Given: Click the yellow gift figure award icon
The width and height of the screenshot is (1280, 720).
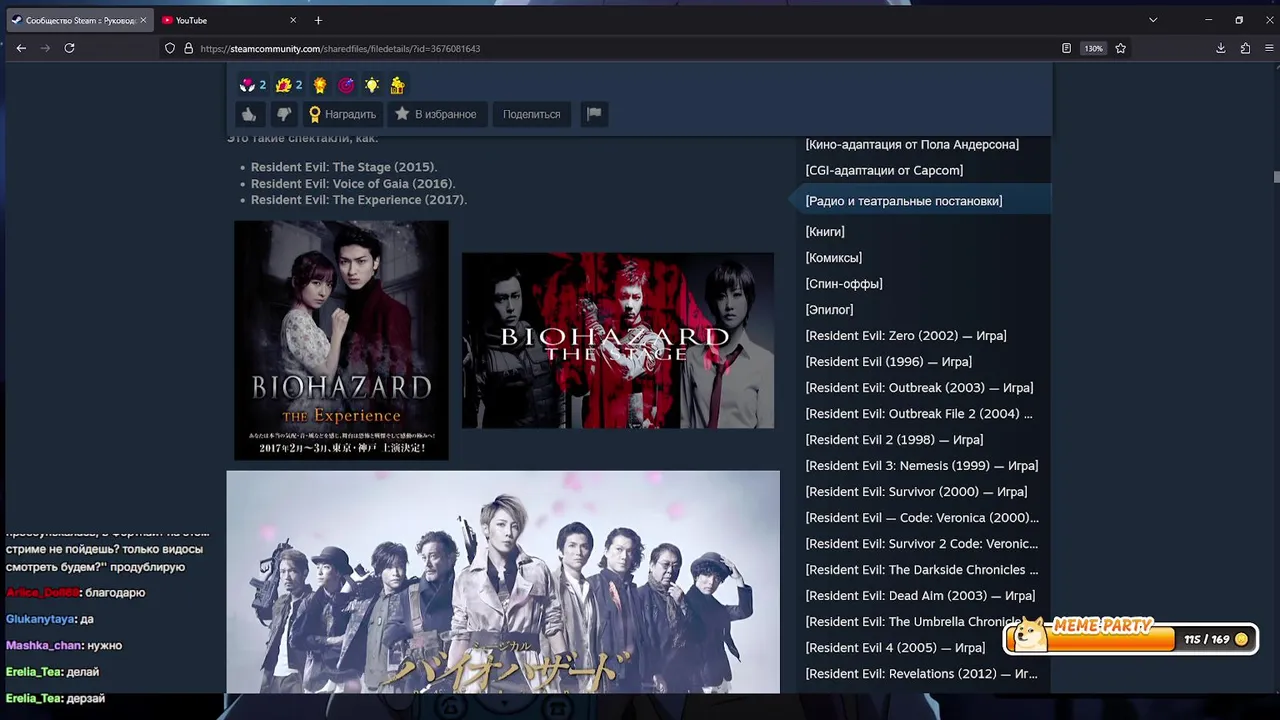Looking at the screenshot, I should coord(397,85).
